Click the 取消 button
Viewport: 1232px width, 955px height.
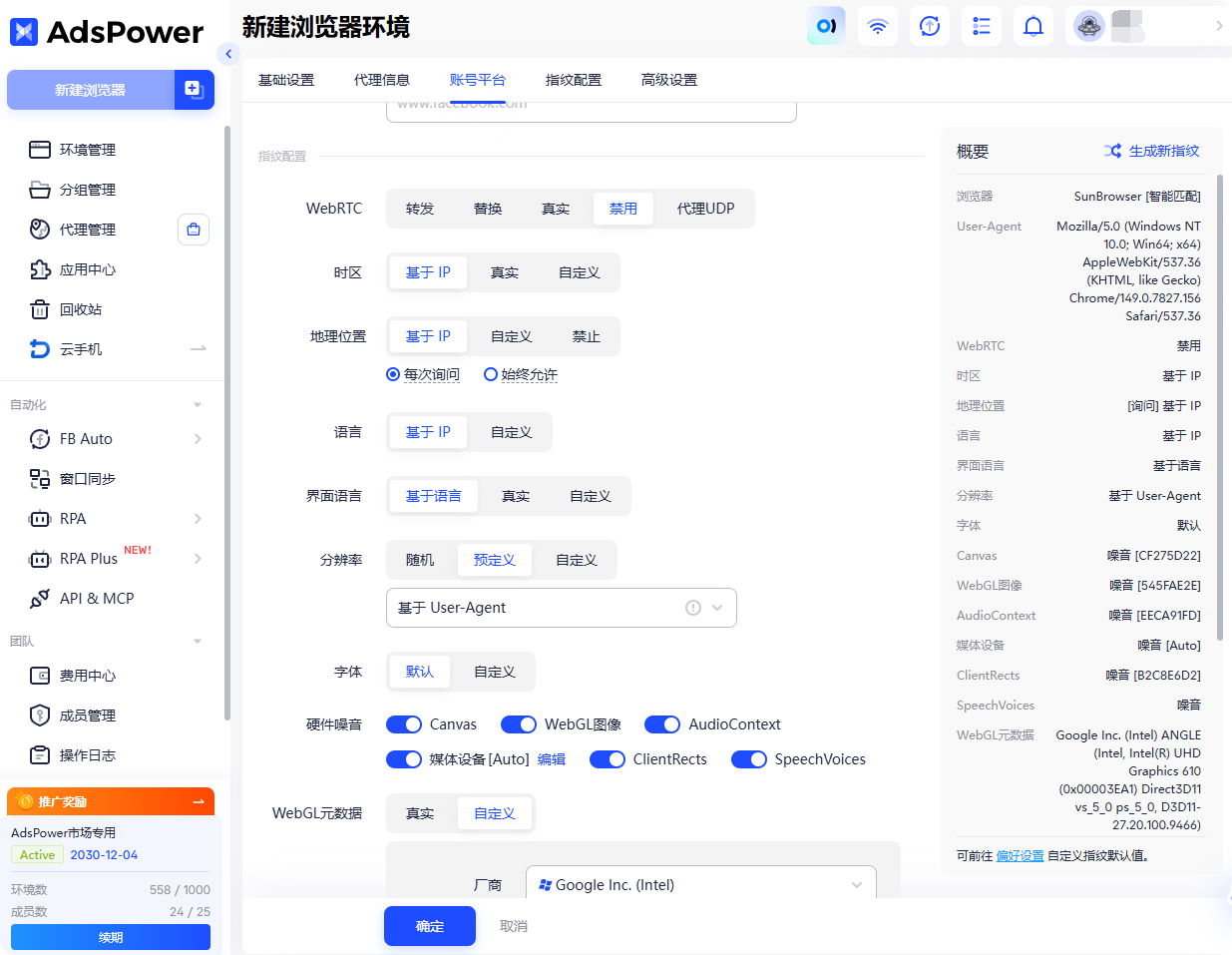click(514, 926)
